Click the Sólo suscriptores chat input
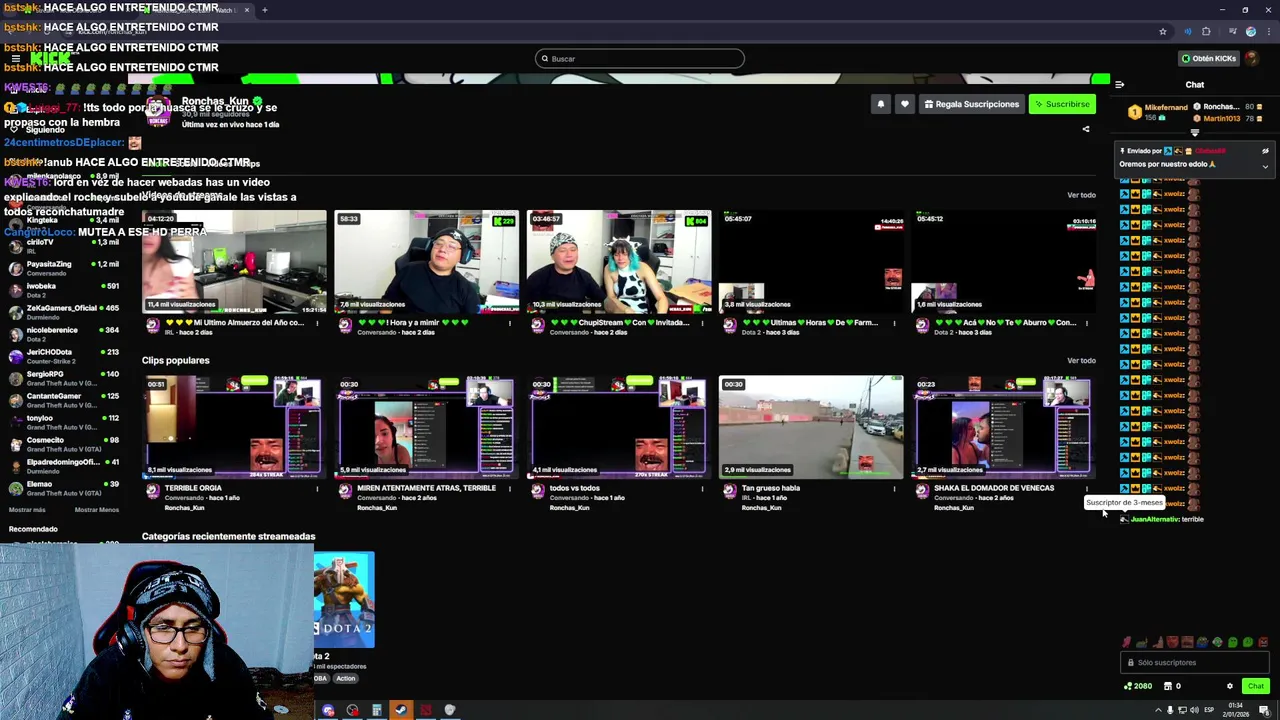The width and height of the screenshot is (1280, 720). pos(1195,662)
